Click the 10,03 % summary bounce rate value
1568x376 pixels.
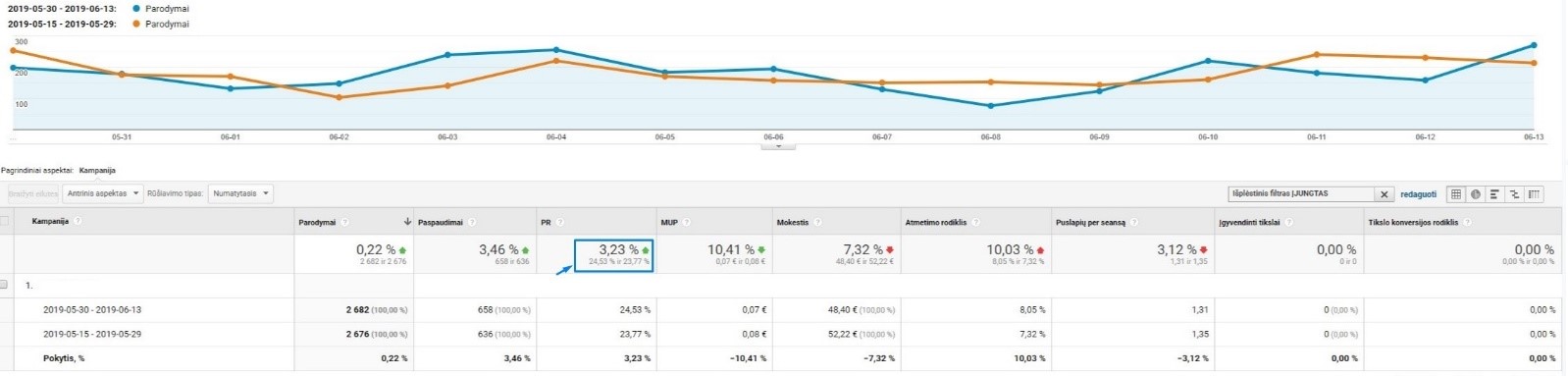tap(1010, 250)
